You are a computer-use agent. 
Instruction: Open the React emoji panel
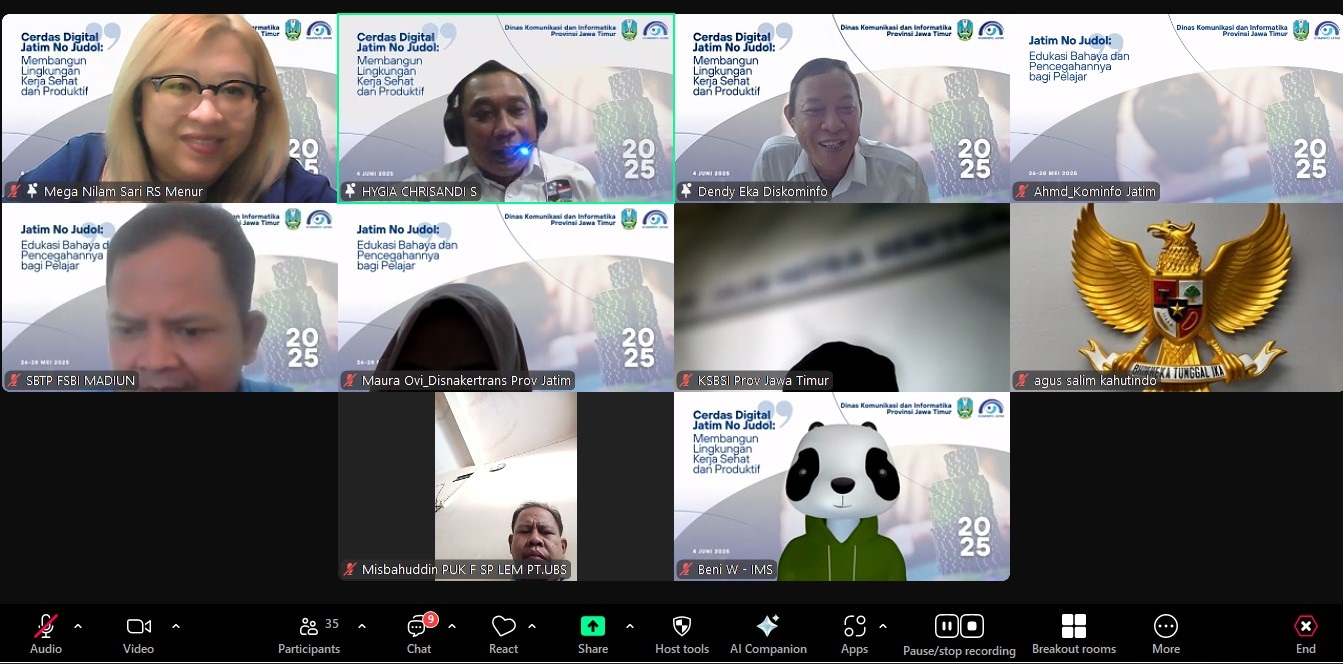click(x=503, y=631)
